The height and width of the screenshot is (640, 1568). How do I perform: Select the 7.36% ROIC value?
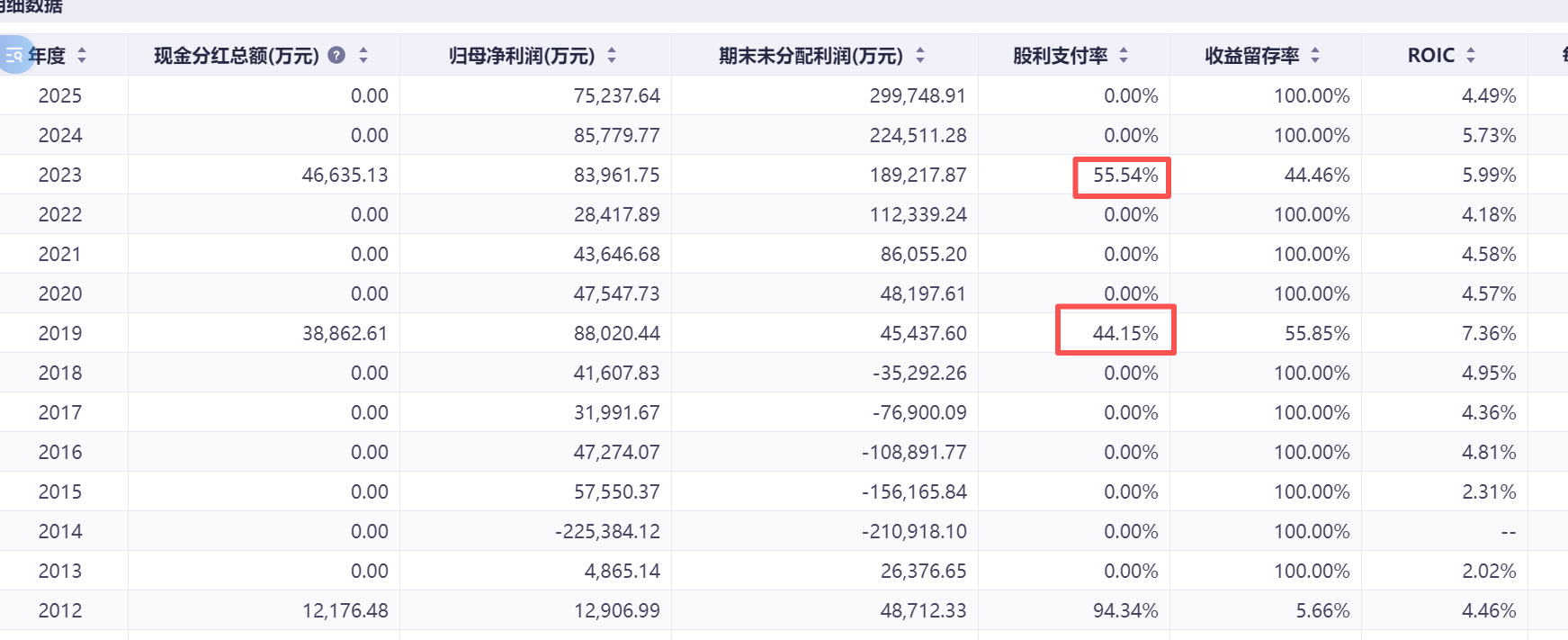1489,333
